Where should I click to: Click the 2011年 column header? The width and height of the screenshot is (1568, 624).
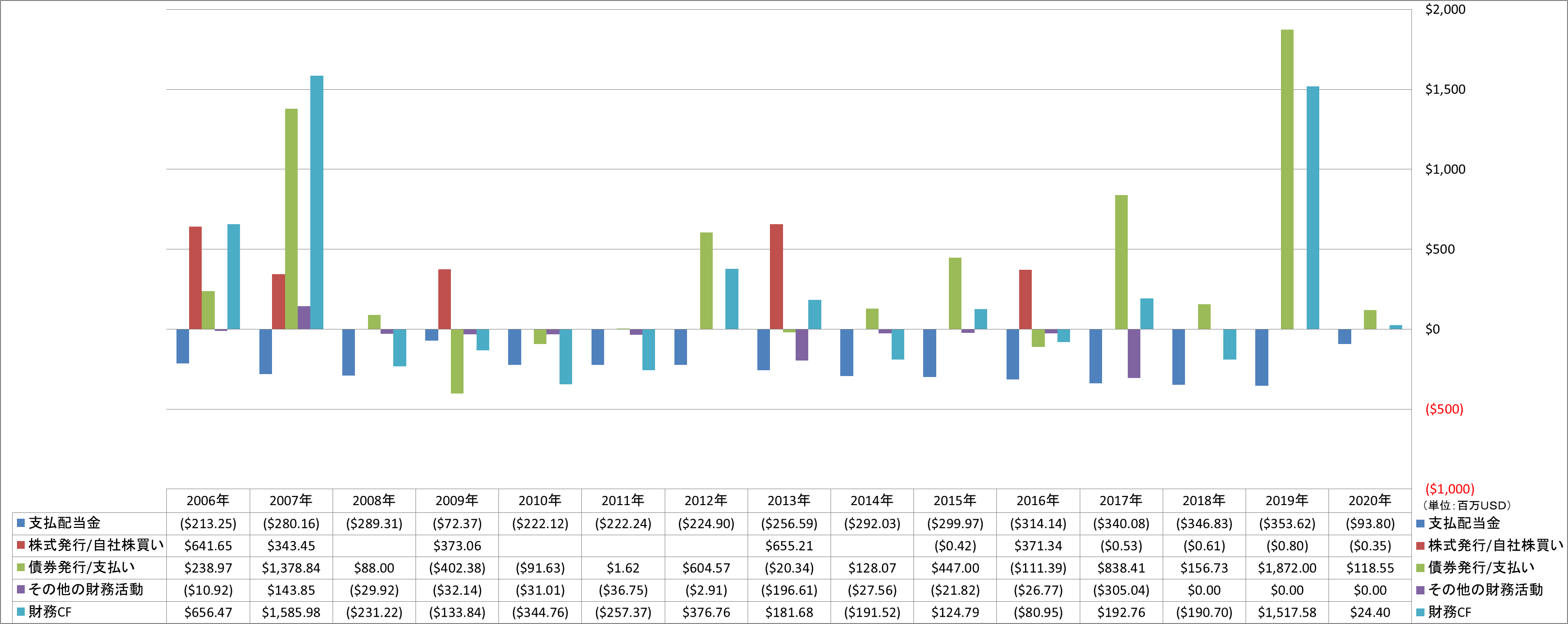click(x=624, y=500)
